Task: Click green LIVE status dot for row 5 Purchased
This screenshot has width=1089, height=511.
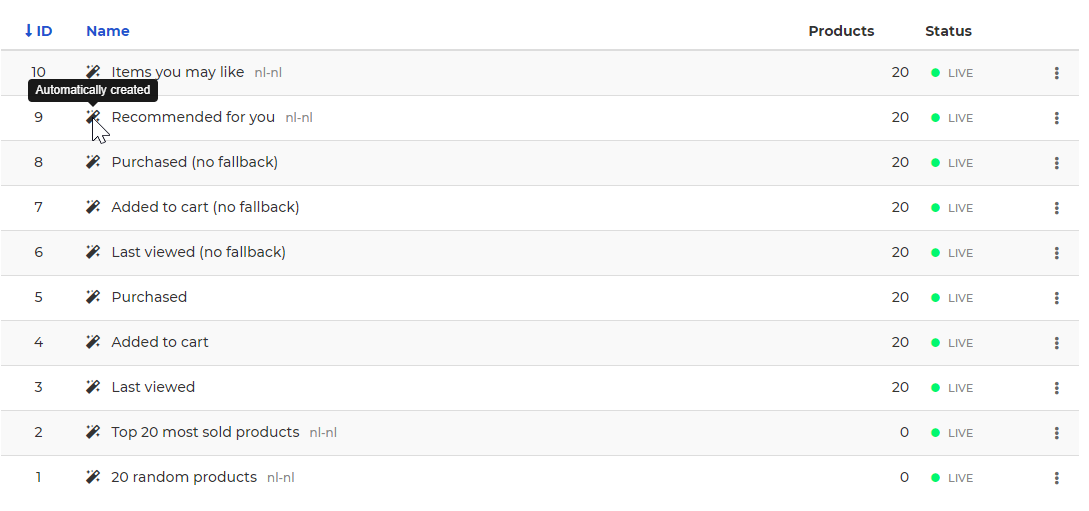Action: 936,298
